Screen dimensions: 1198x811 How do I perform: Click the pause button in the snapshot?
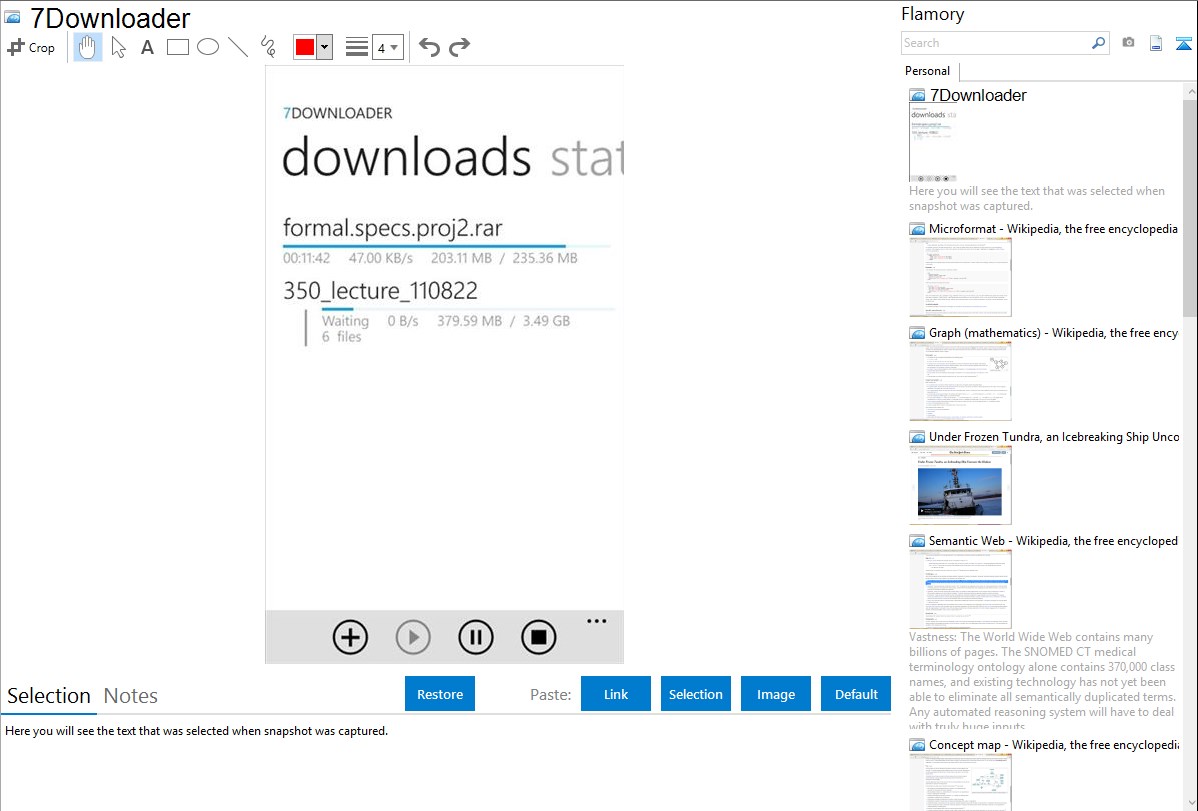[x=476, y=637]
